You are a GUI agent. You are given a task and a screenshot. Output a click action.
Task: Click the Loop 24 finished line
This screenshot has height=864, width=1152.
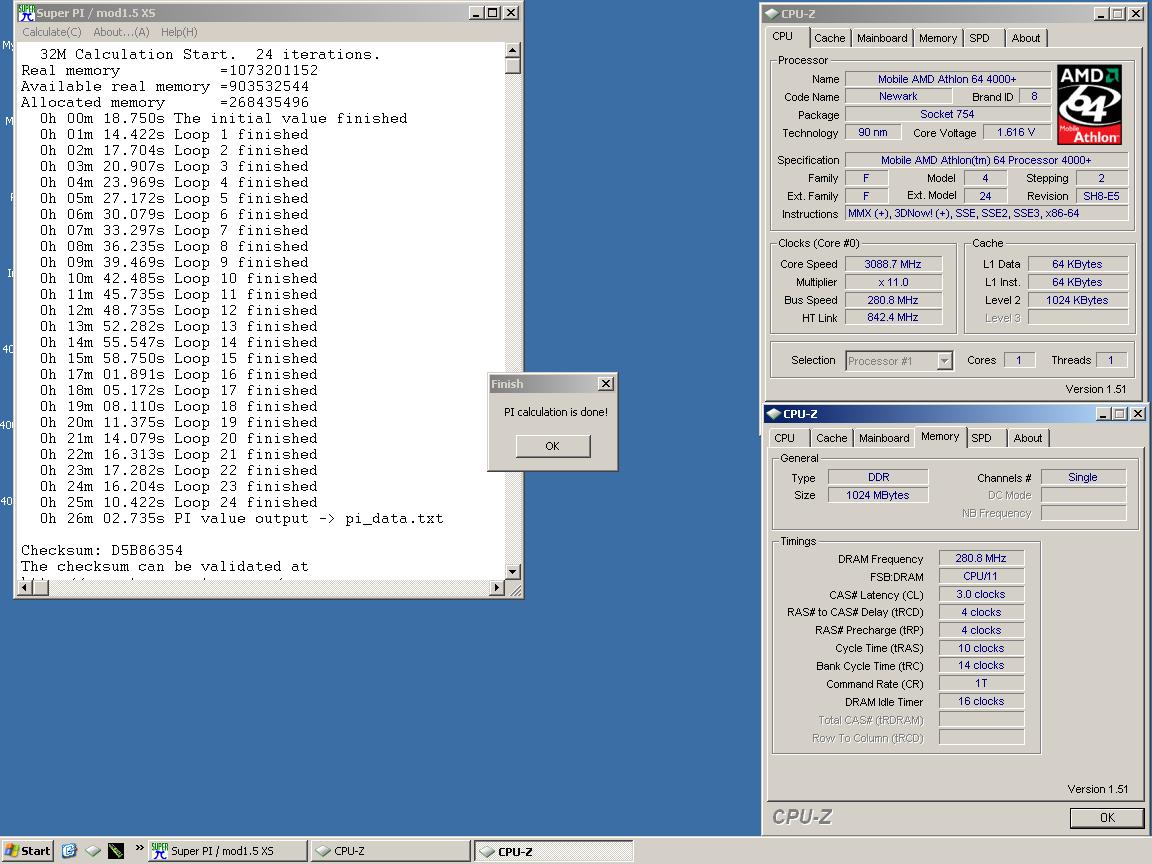coord(179,503)
